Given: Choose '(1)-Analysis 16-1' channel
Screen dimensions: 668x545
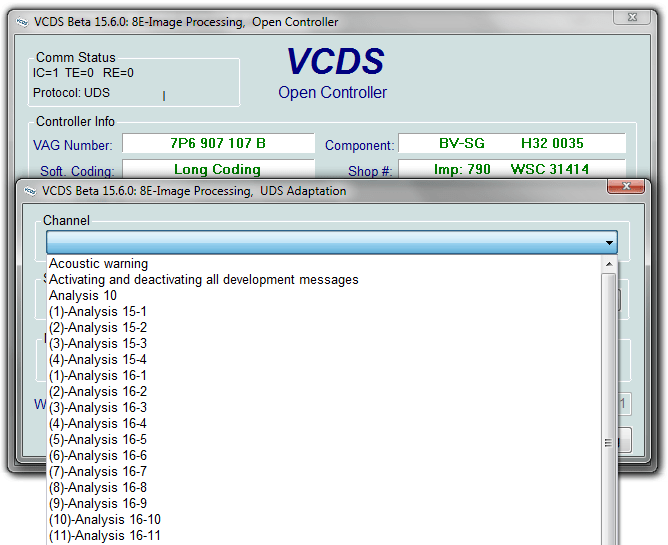Looking at the screenshot, I should point(324,375).
